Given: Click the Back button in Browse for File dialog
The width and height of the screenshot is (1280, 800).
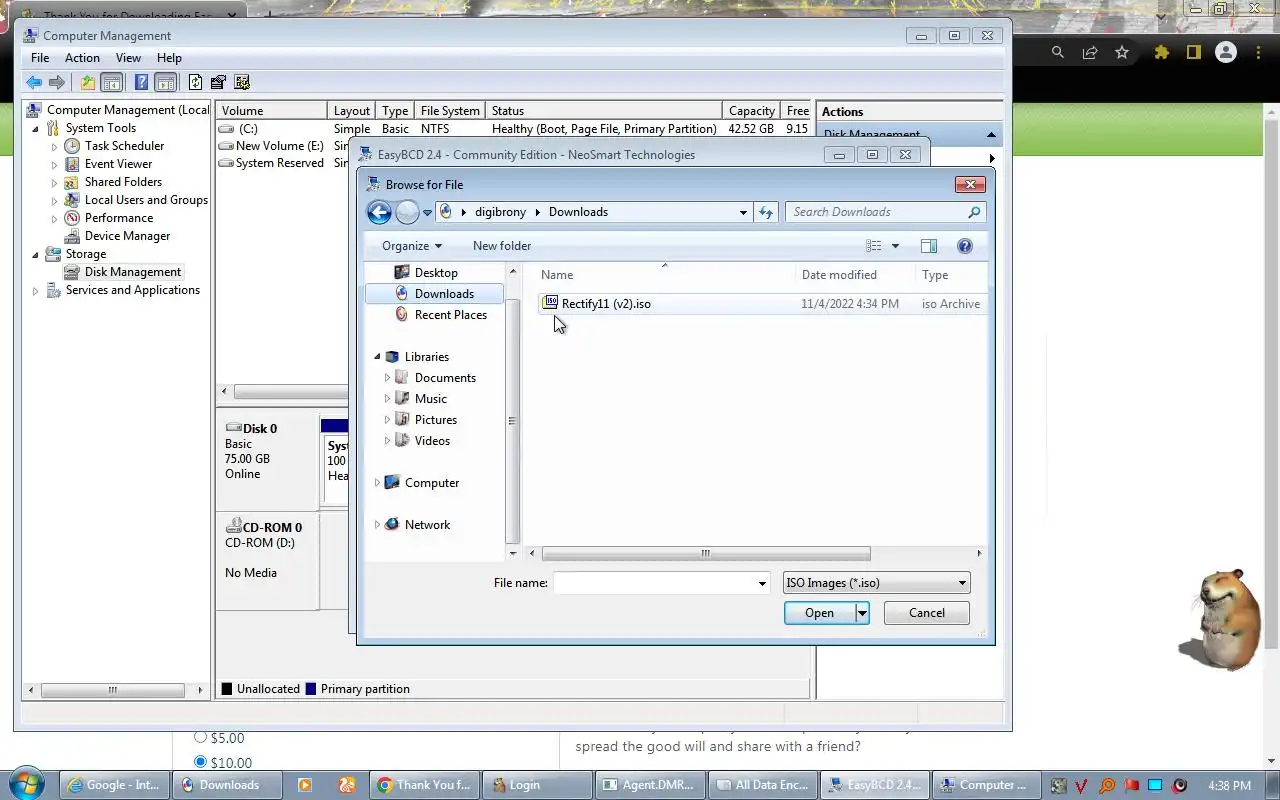Looking at the screenshot, I should coord(379,212).
